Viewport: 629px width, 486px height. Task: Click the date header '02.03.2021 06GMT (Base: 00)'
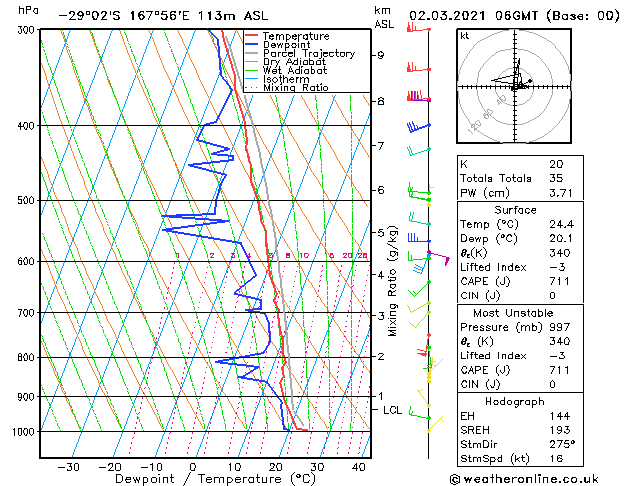pos(514,16)
